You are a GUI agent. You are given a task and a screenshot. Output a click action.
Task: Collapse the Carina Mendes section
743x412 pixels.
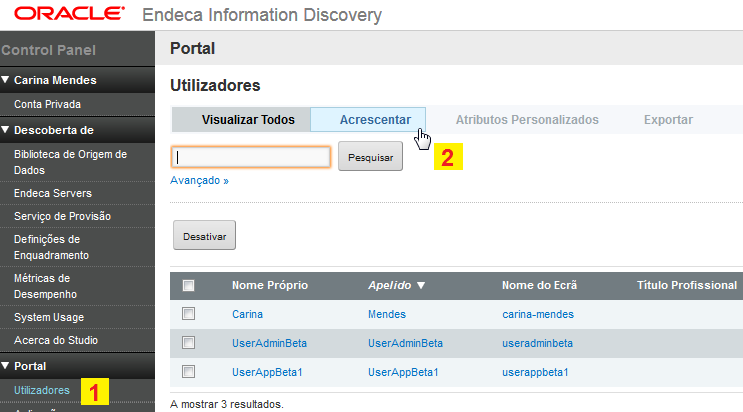pyautogui.click(x=6, y=80)
